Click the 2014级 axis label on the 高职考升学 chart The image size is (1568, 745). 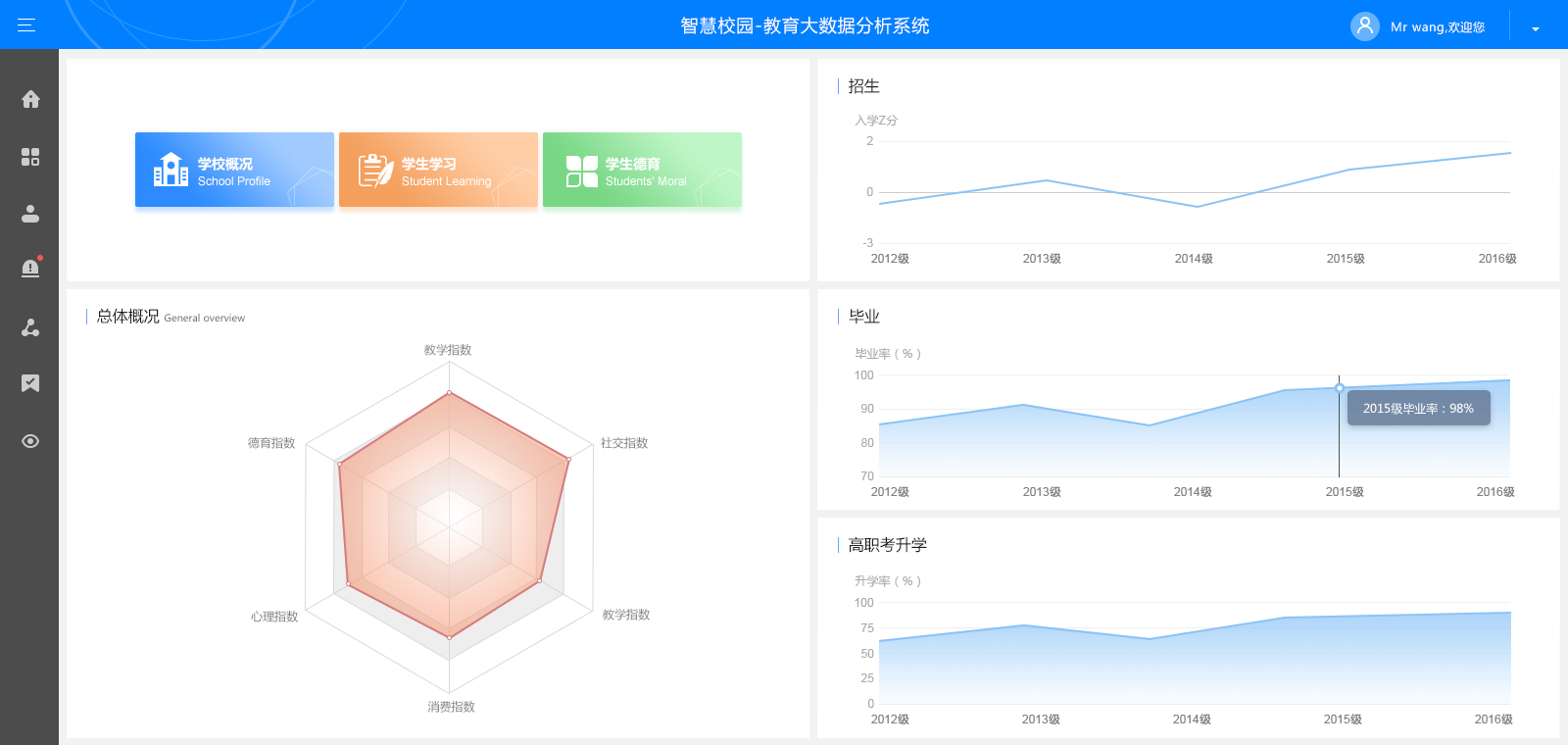pos(1192,720)
